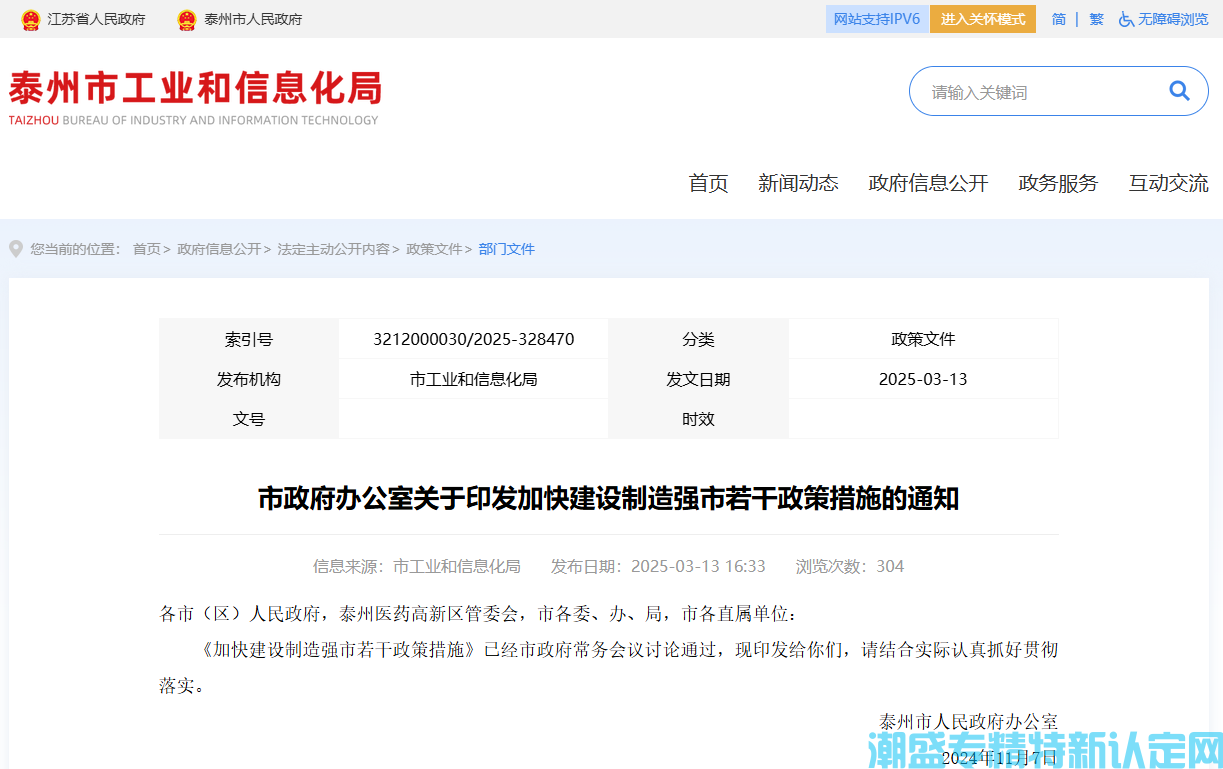Click the 文号 table label
1223x769 pixels.
(x=249, y=419)
